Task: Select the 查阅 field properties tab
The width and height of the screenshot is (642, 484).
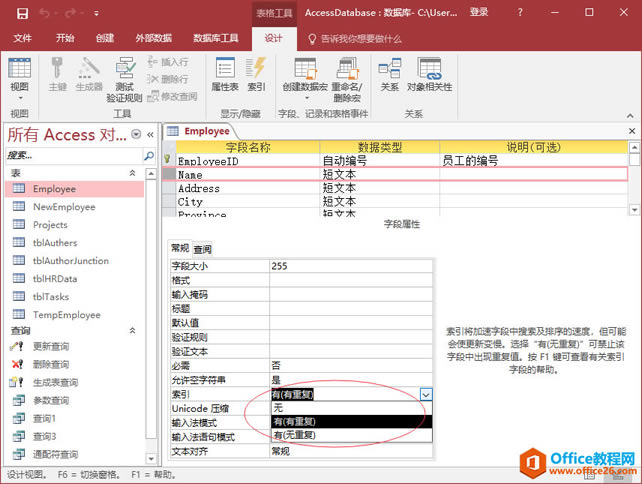Action: pyautogui.click(x=202, y=249)
